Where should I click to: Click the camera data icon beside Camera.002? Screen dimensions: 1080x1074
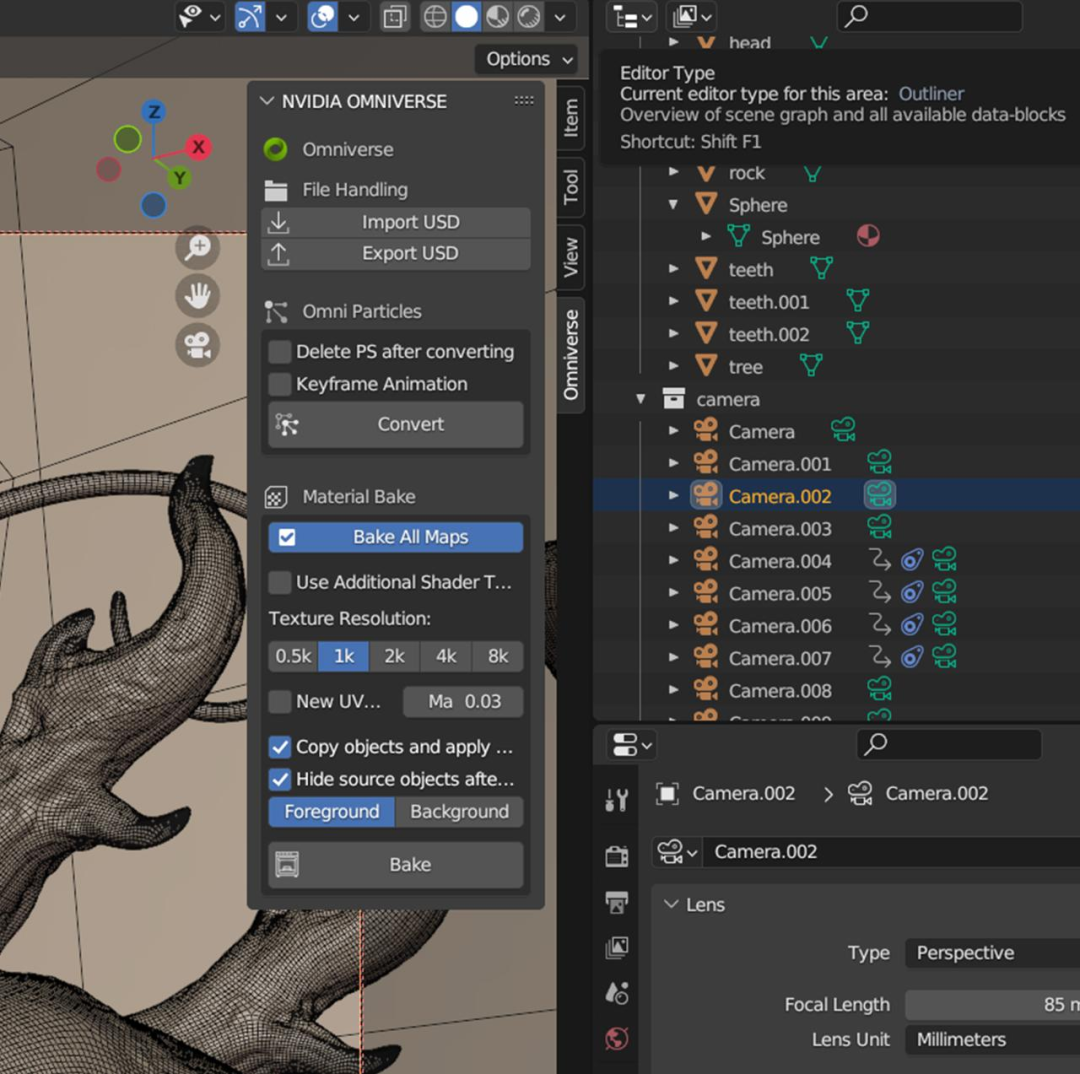880,495
